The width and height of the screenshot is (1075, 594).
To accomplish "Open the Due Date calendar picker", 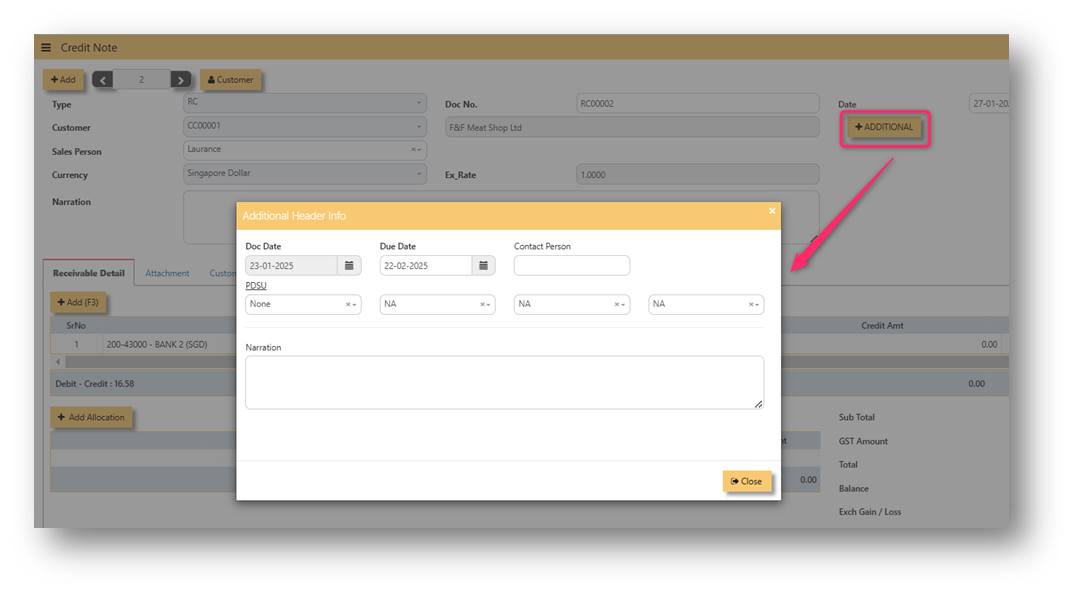I will pyautogui.click(x=483, y=265).
